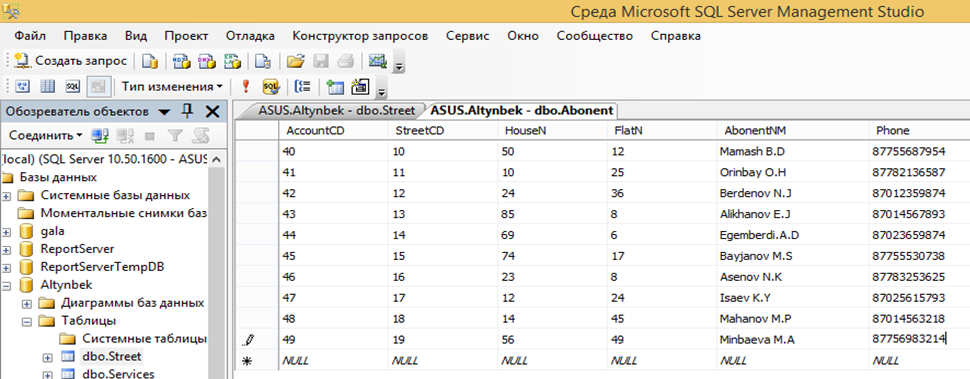Click the Disconnect server icon
This screenshot has height=379, width=970.
pyautogui.click(x=126, y=135)
